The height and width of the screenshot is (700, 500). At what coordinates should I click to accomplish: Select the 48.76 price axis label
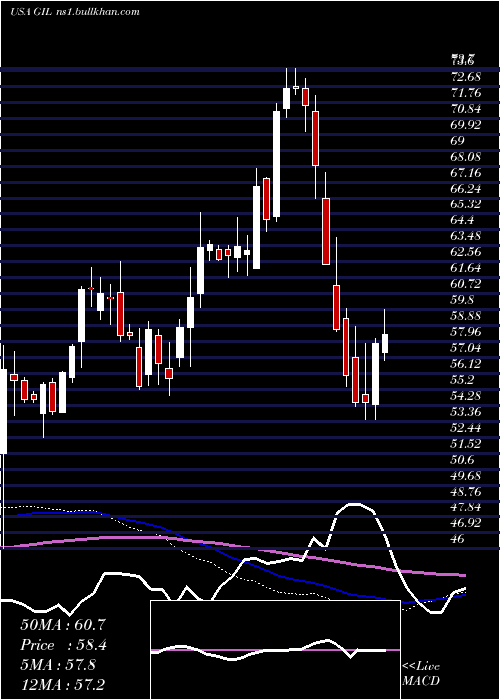click(466, 492)
